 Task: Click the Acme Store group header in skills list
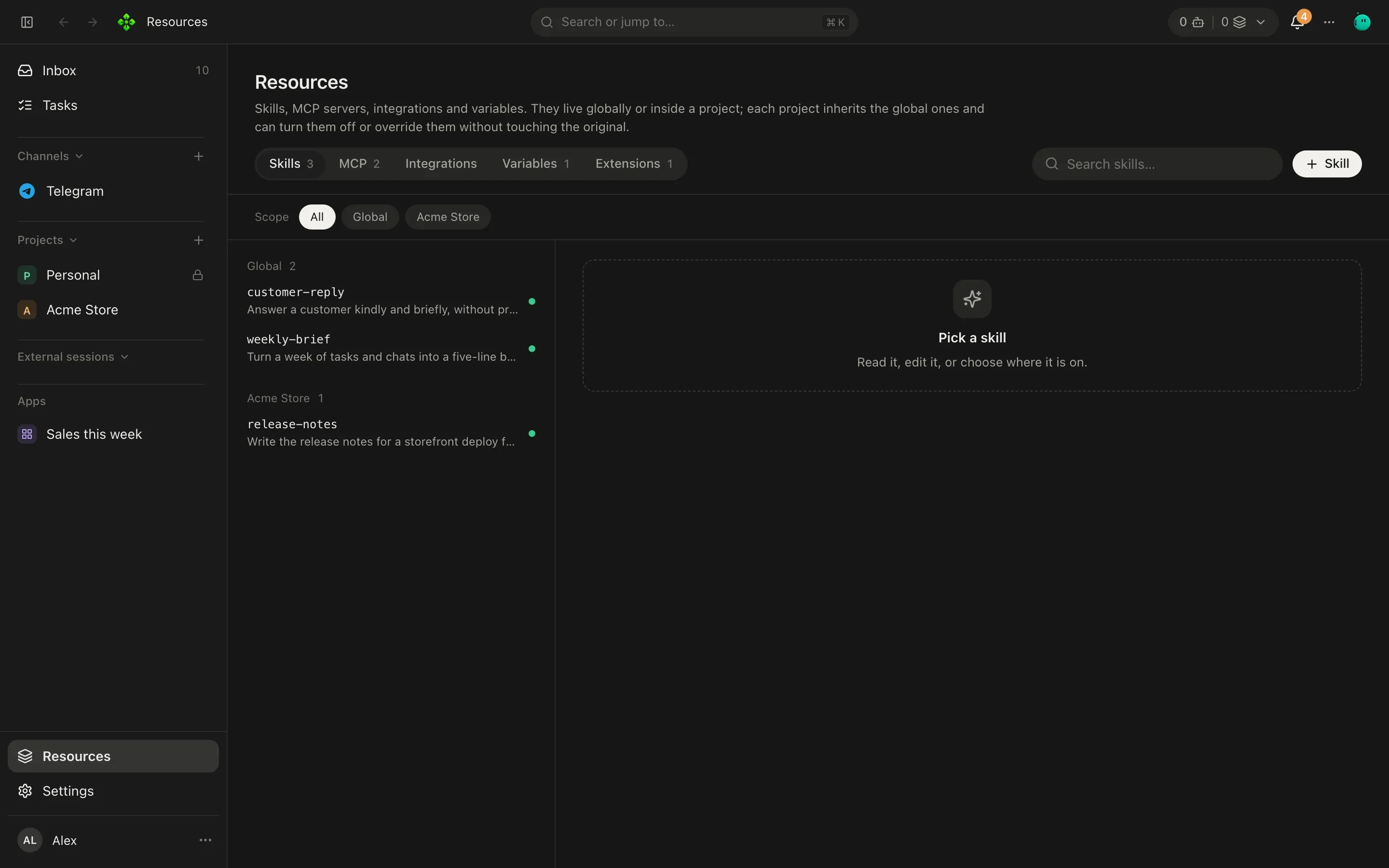click(285, 398)
